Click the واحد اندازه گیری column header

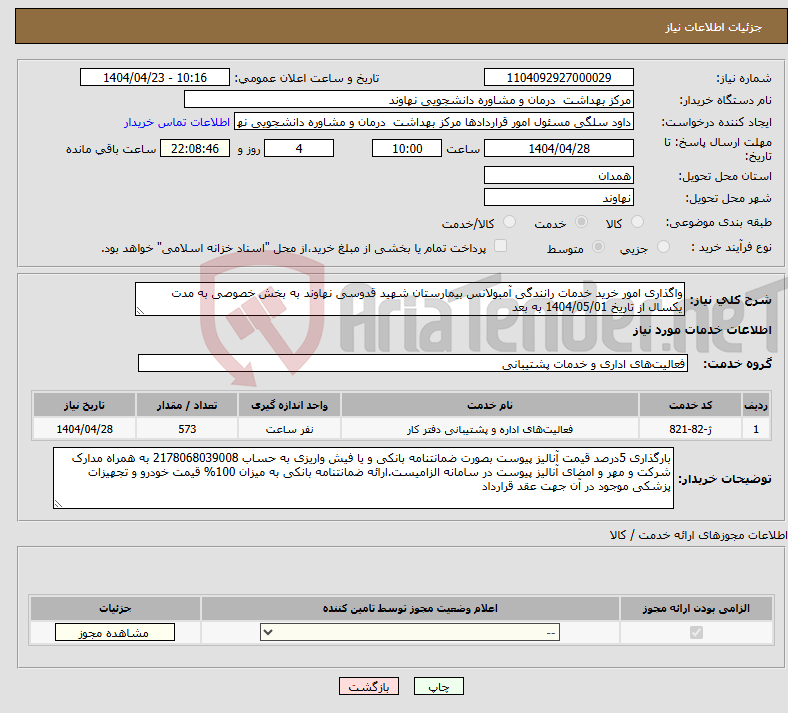pyautogui.click(x=289, y=405)
